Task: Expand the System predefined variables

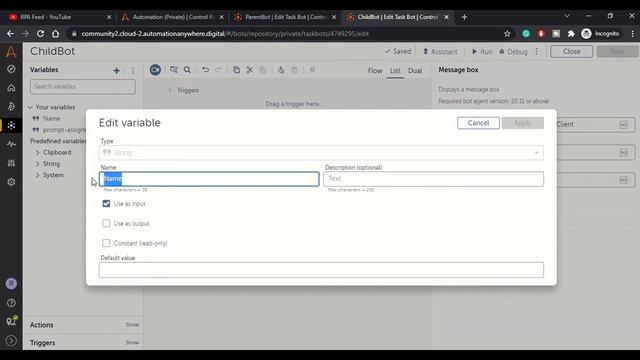Action: pyautogui.click(x=38, y=175)
